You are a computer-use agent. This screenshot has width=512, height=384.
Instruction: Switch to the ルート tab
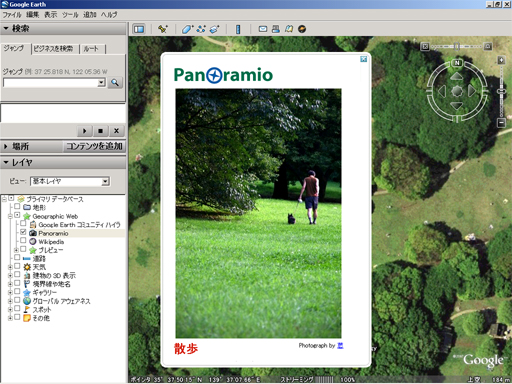click(x=91, y=49)
